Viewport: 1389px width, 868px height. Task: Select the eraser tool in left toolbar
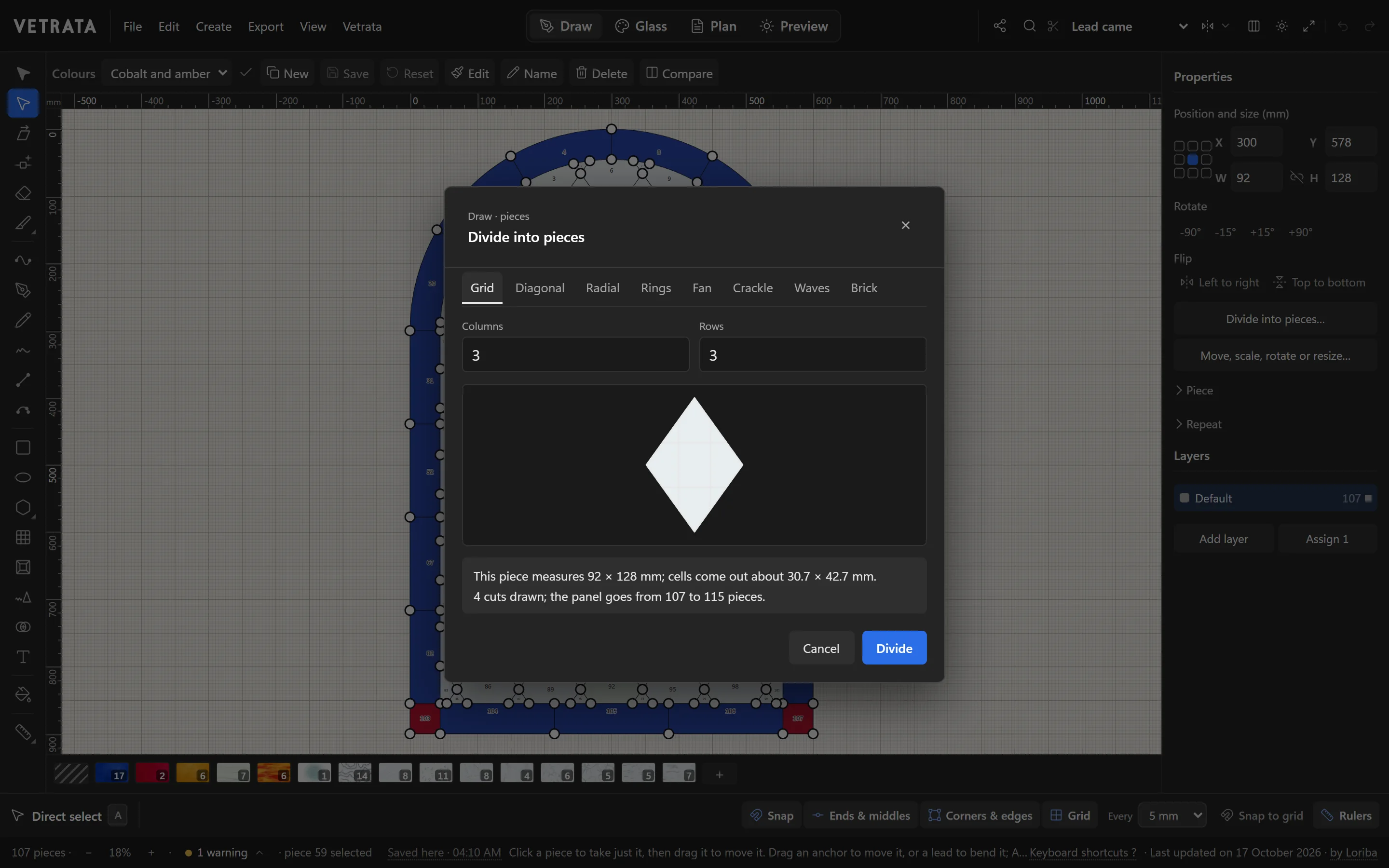tap(23, 193)
